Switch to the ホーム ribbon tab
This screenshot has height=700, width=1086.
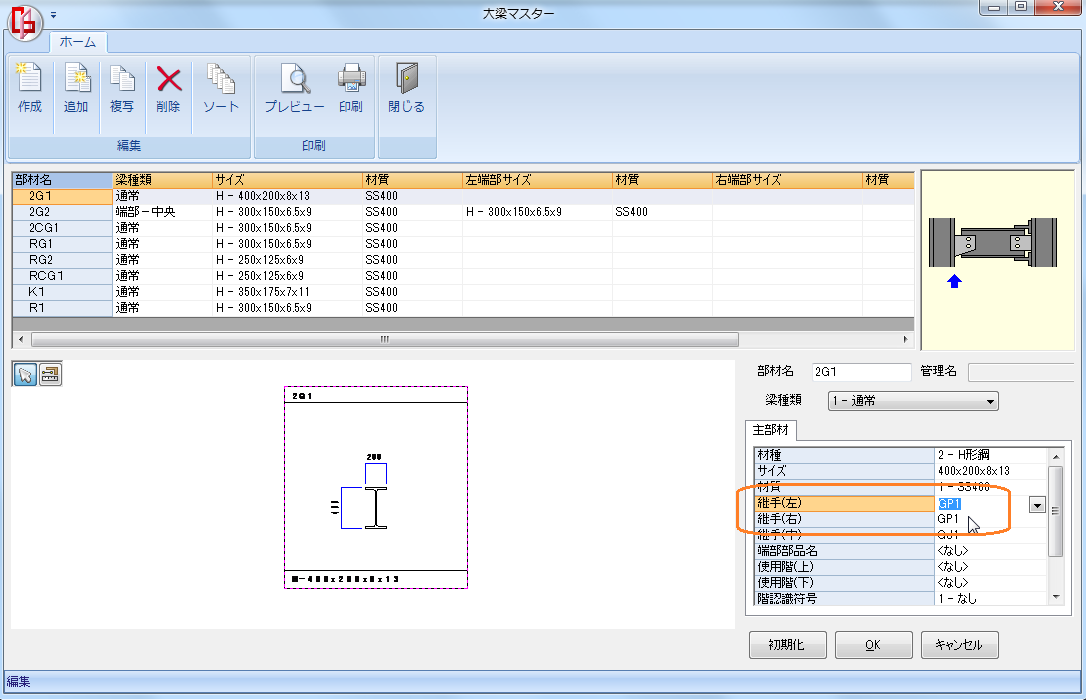pyautogui.click(x=78, y=42)
